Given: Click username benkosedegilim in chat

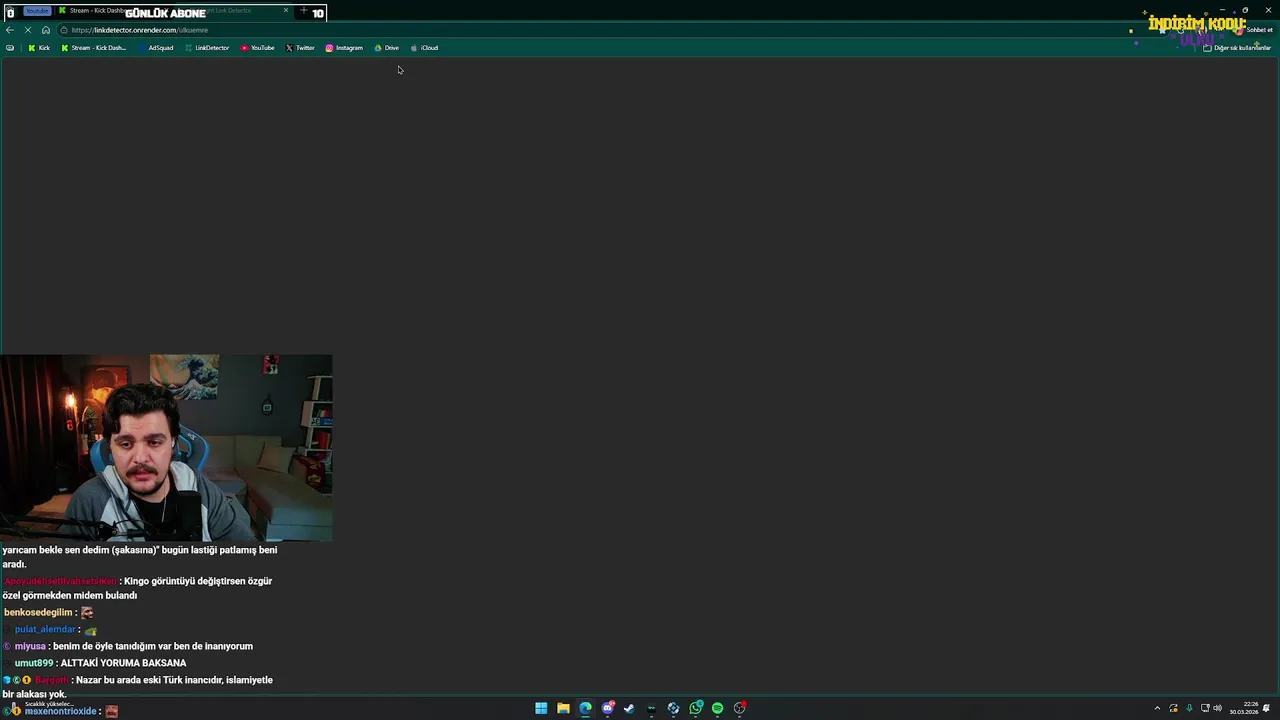Looking at the screenshot, I should click(x=38, y=612).
